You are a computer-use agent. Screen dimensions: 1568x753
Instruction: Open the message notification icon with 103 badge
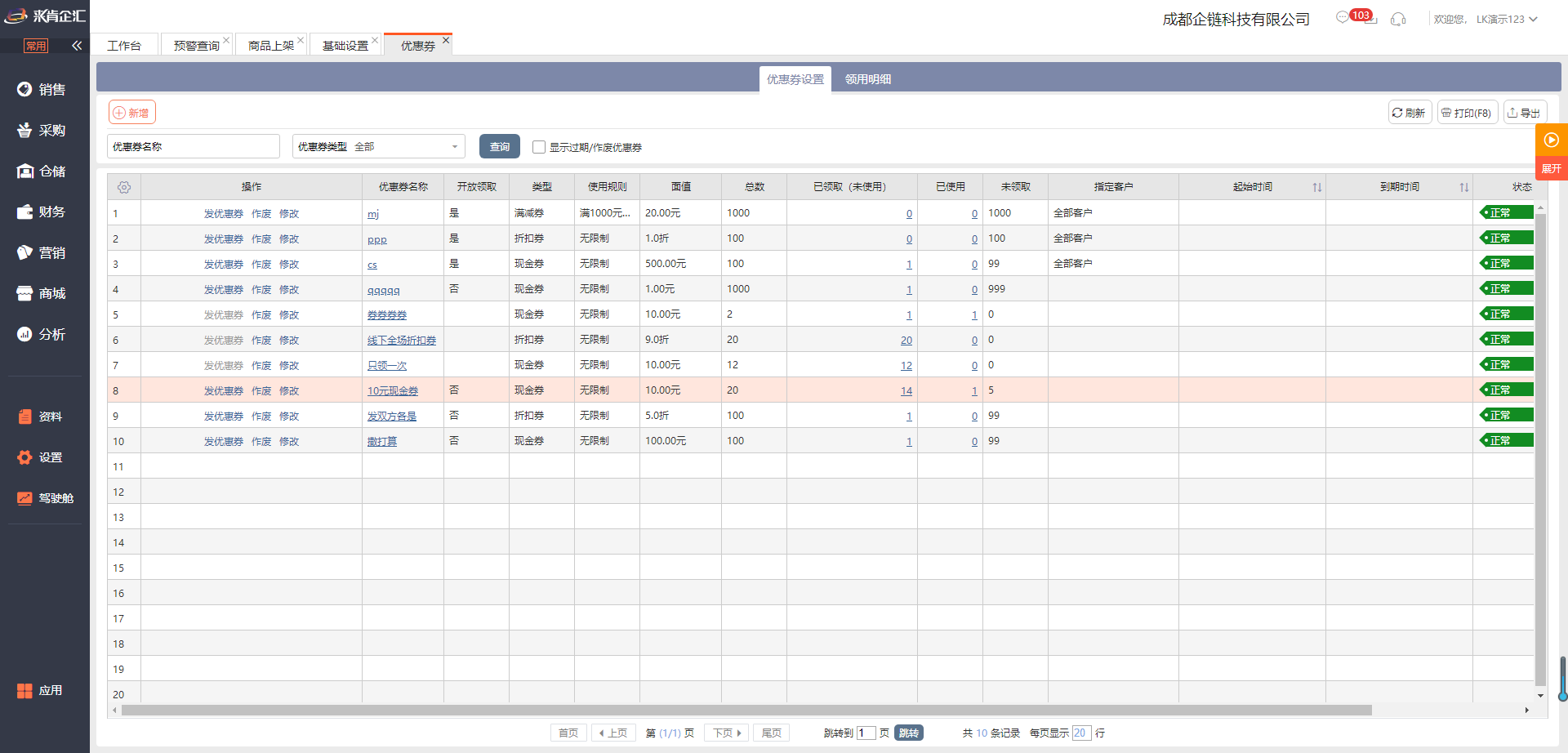pos(1343,18)
